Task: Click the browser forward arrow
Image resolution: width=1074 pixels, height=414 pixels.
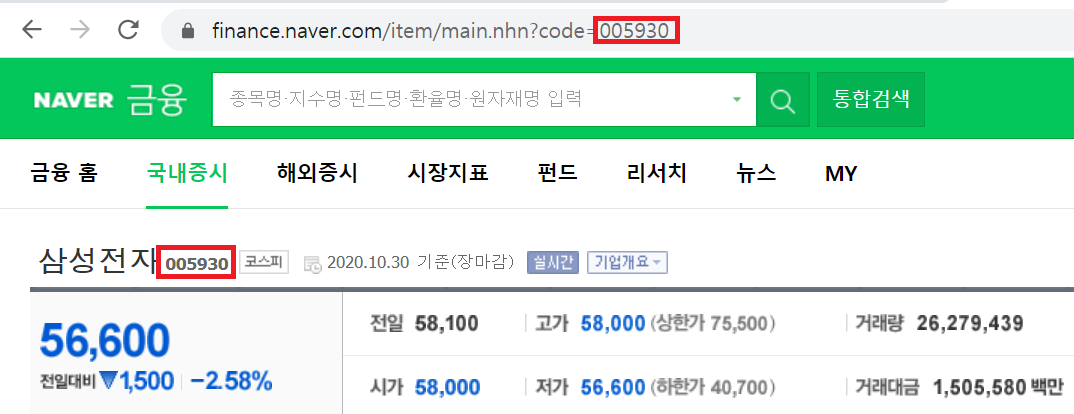Action: click(80, 29)
